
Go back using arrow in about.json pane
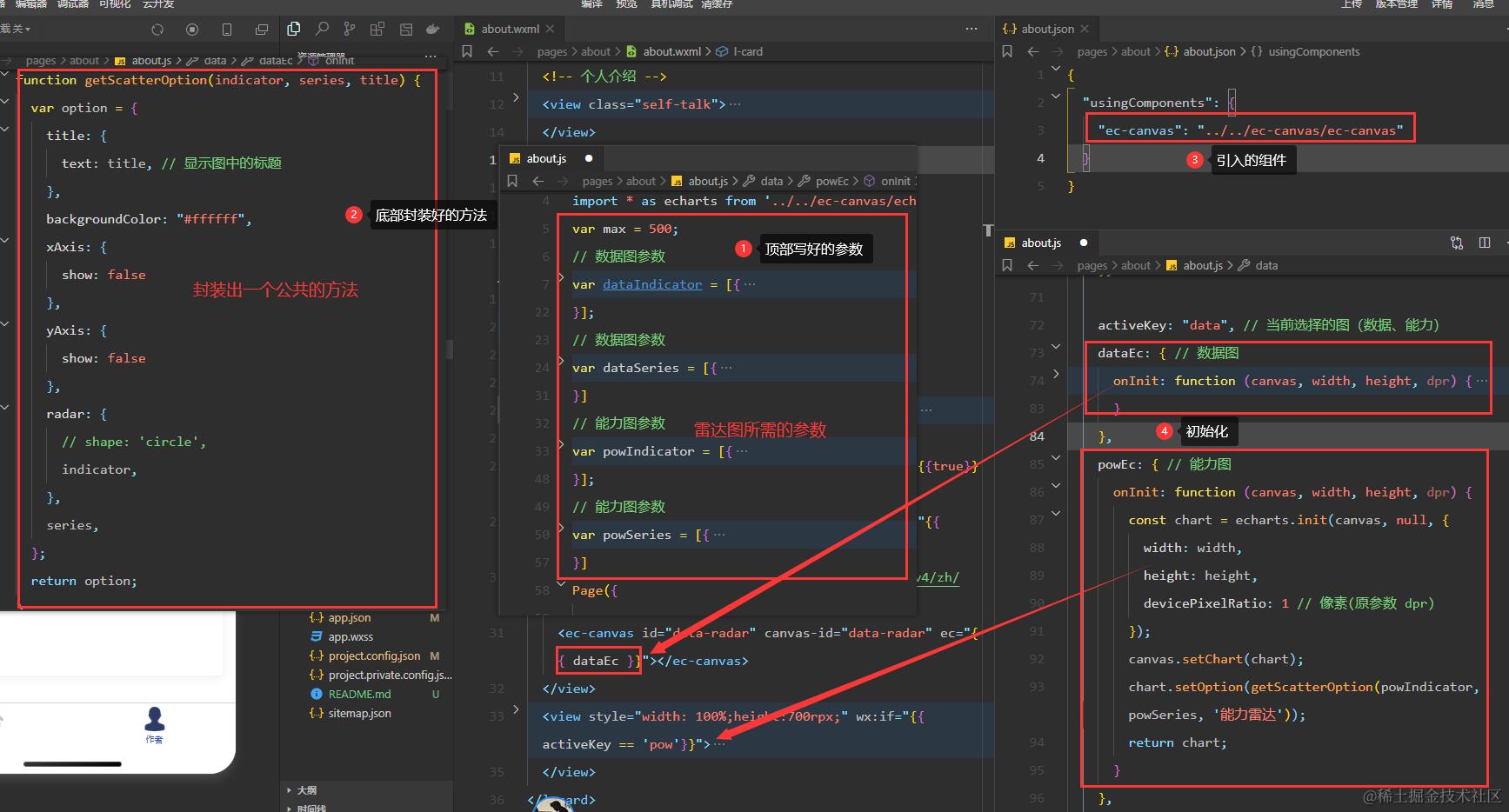pos(1033,51)
